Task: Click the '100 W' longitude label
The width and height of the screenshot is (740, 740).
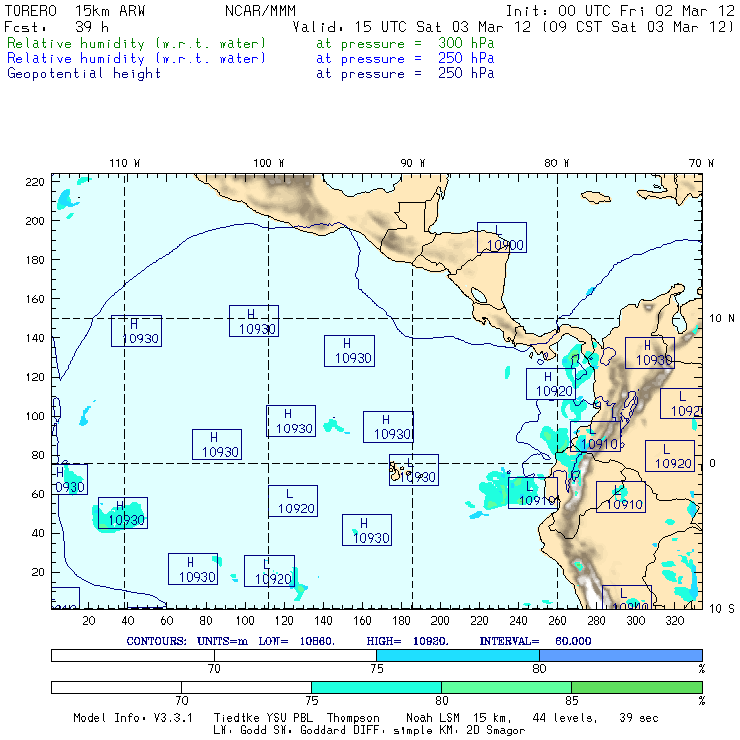Action: [x=269, y=163]
